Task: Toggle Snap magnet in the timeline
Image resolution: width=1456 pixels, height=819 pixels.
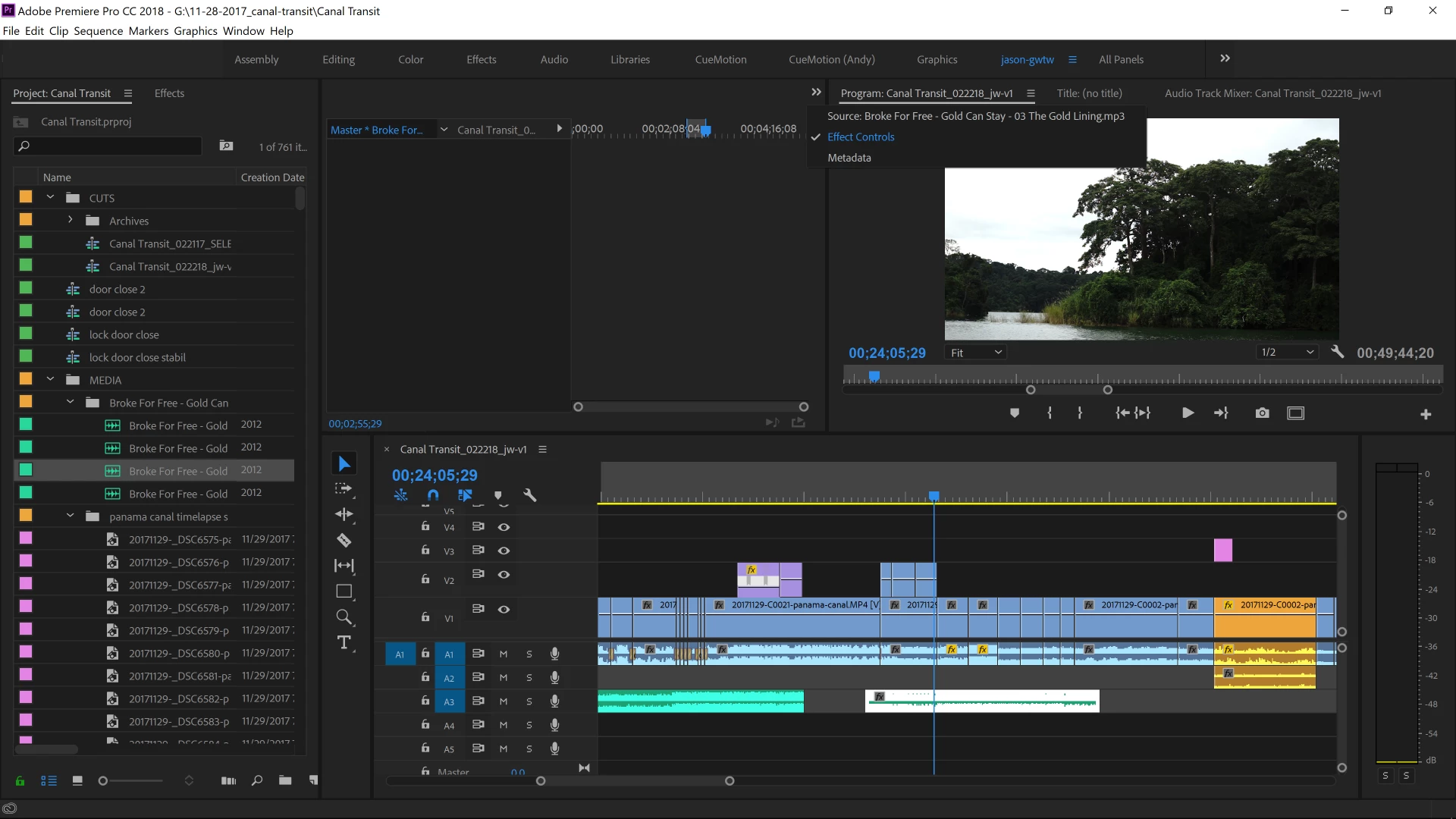Action: (433, 495)
